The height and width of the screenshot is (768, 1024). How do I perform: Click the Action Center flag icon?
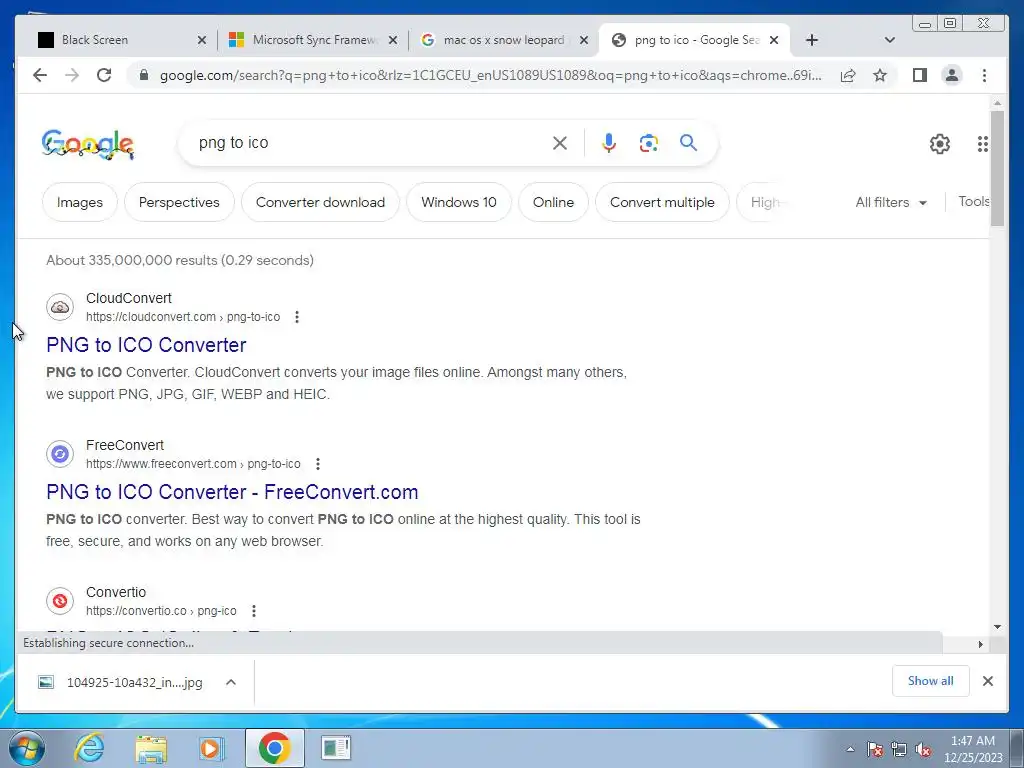(x=875, y=750)
